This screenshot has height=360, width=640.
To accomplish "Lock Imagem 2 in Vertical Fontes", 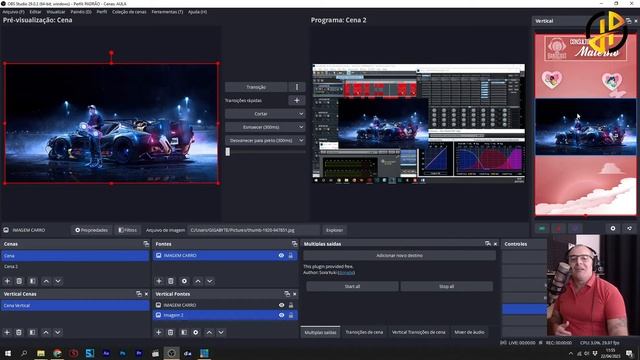I will [291, 315].
